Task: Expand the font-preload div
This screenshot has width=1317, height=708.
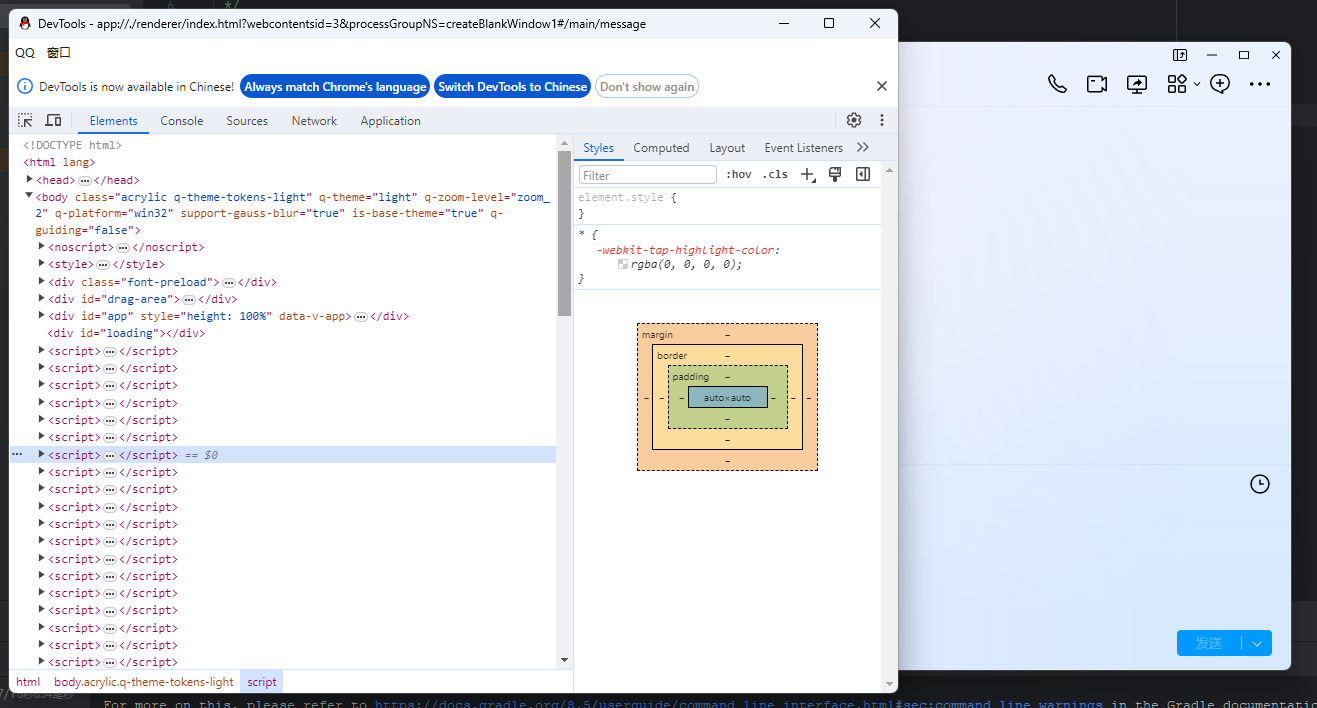Action: (42, 281)
